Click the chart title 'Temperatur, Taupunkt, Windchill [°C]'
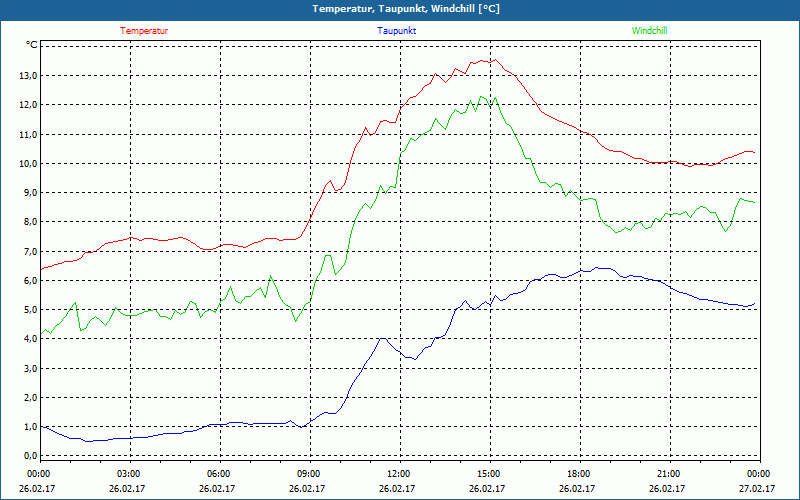Screen dimensions: 800x500 [406, 9]
